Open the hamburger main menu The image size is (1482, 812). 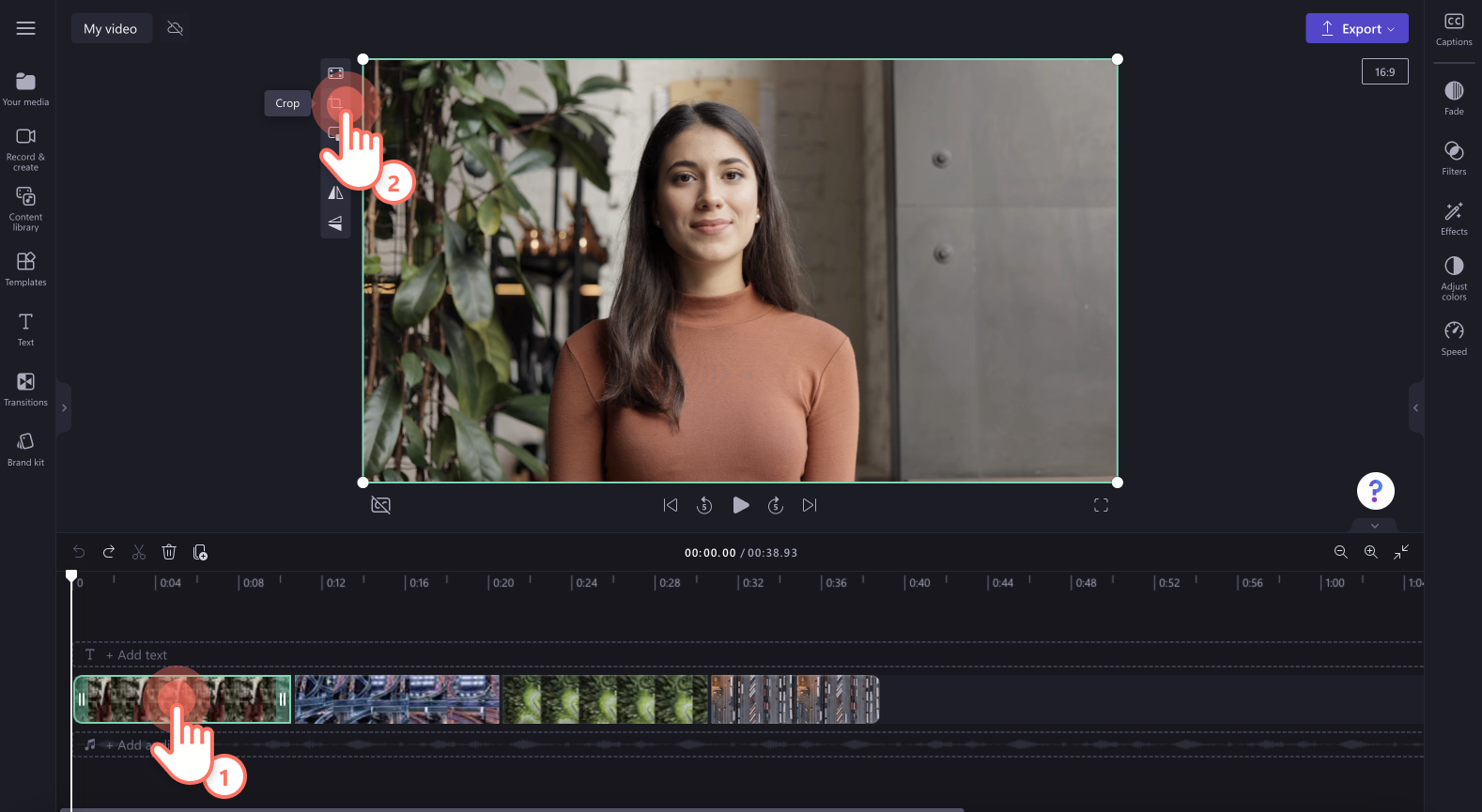26,28
